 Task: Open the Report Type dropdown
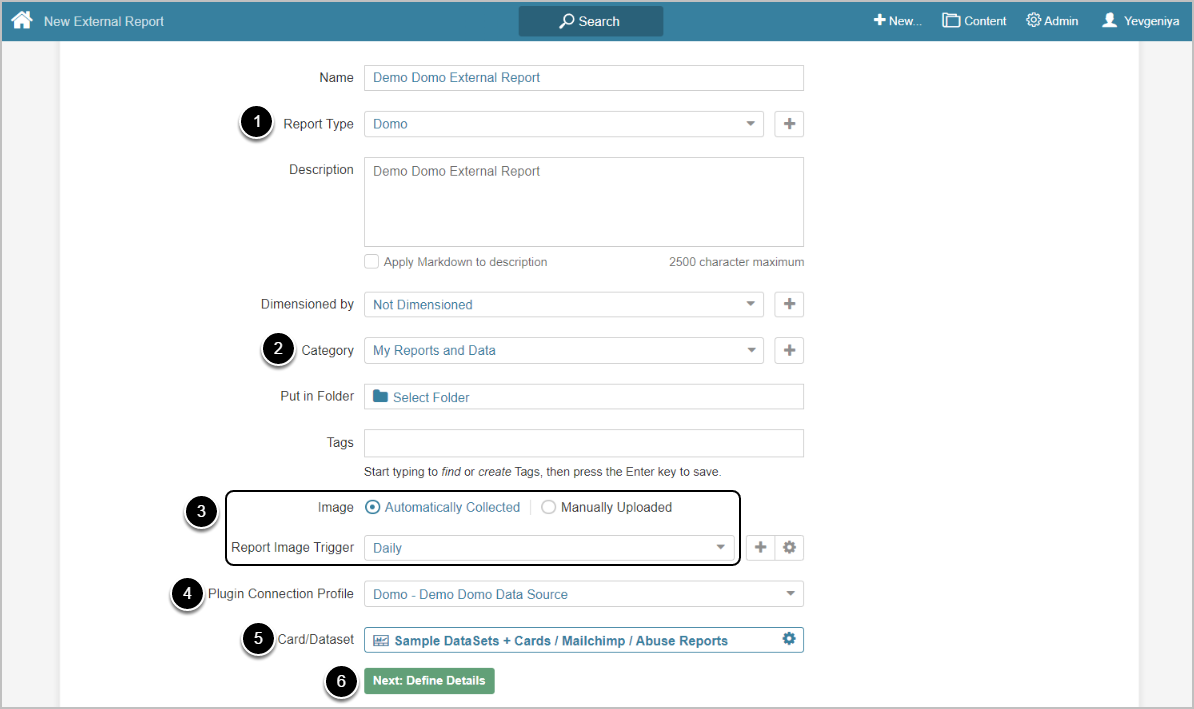click(x=563, y=124)
